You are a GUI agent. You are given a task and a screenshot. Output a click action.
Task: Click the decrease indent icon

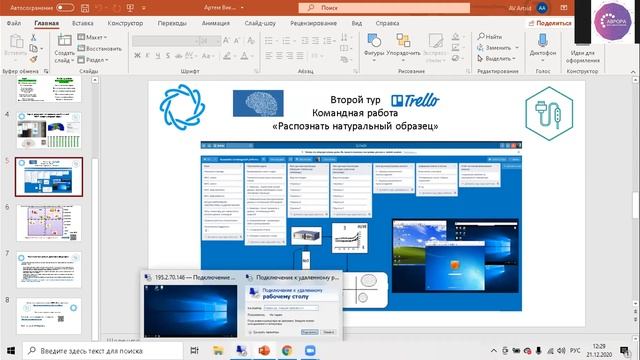tap(305, 41)
